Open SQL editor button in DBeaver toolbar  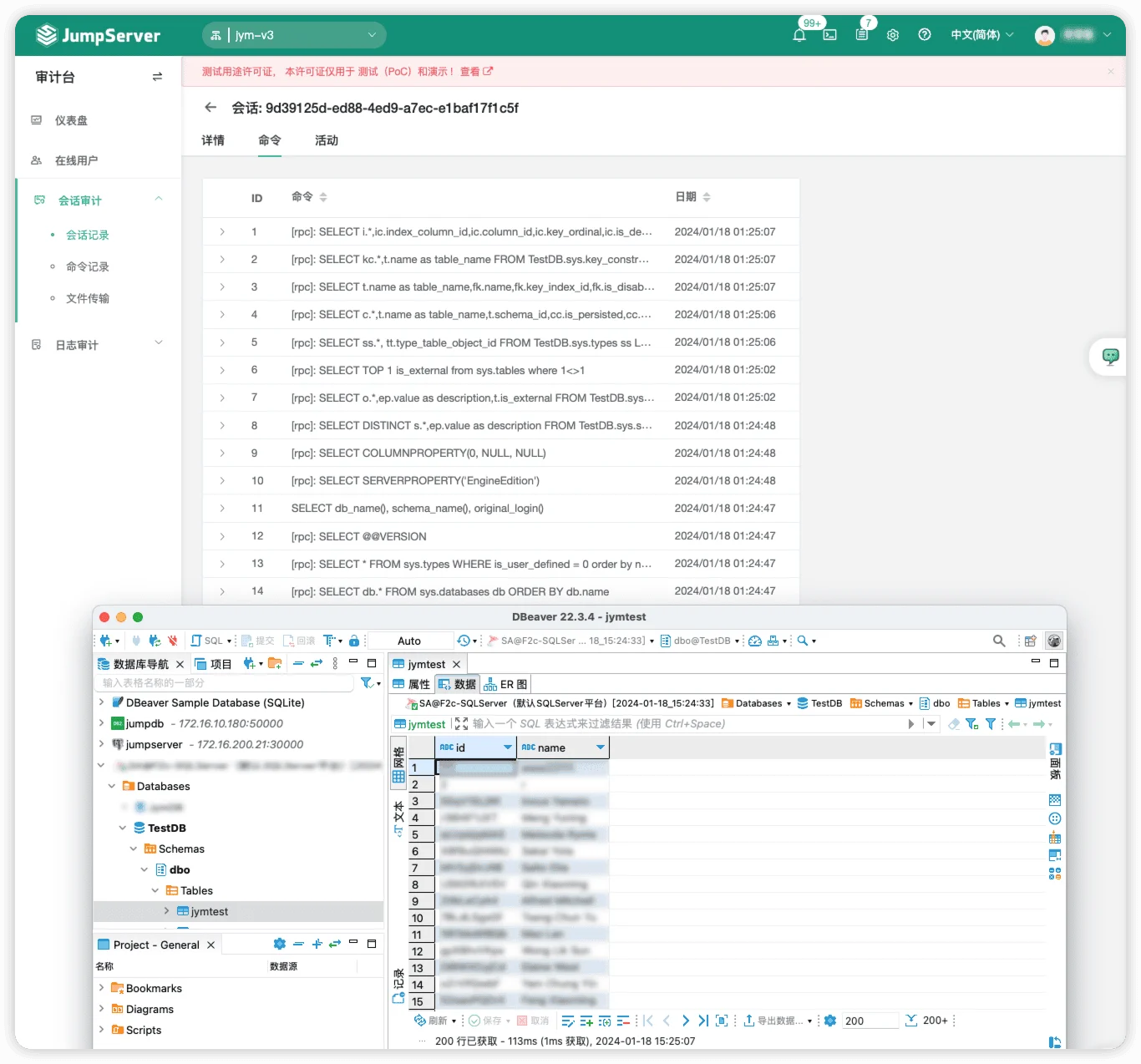tap(207, 641)
